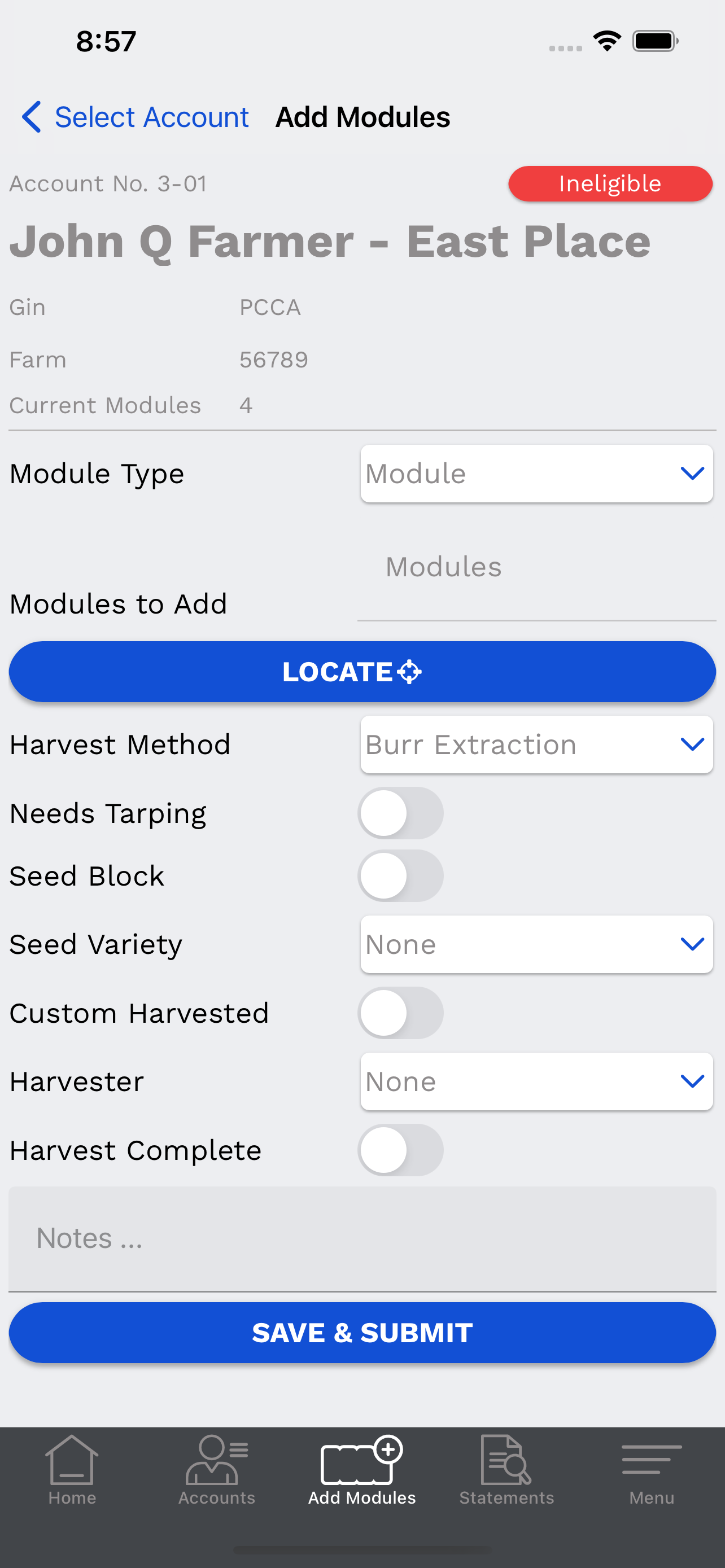
Task: Open the Statements document search icon
Action: (x=506, y=1460)
